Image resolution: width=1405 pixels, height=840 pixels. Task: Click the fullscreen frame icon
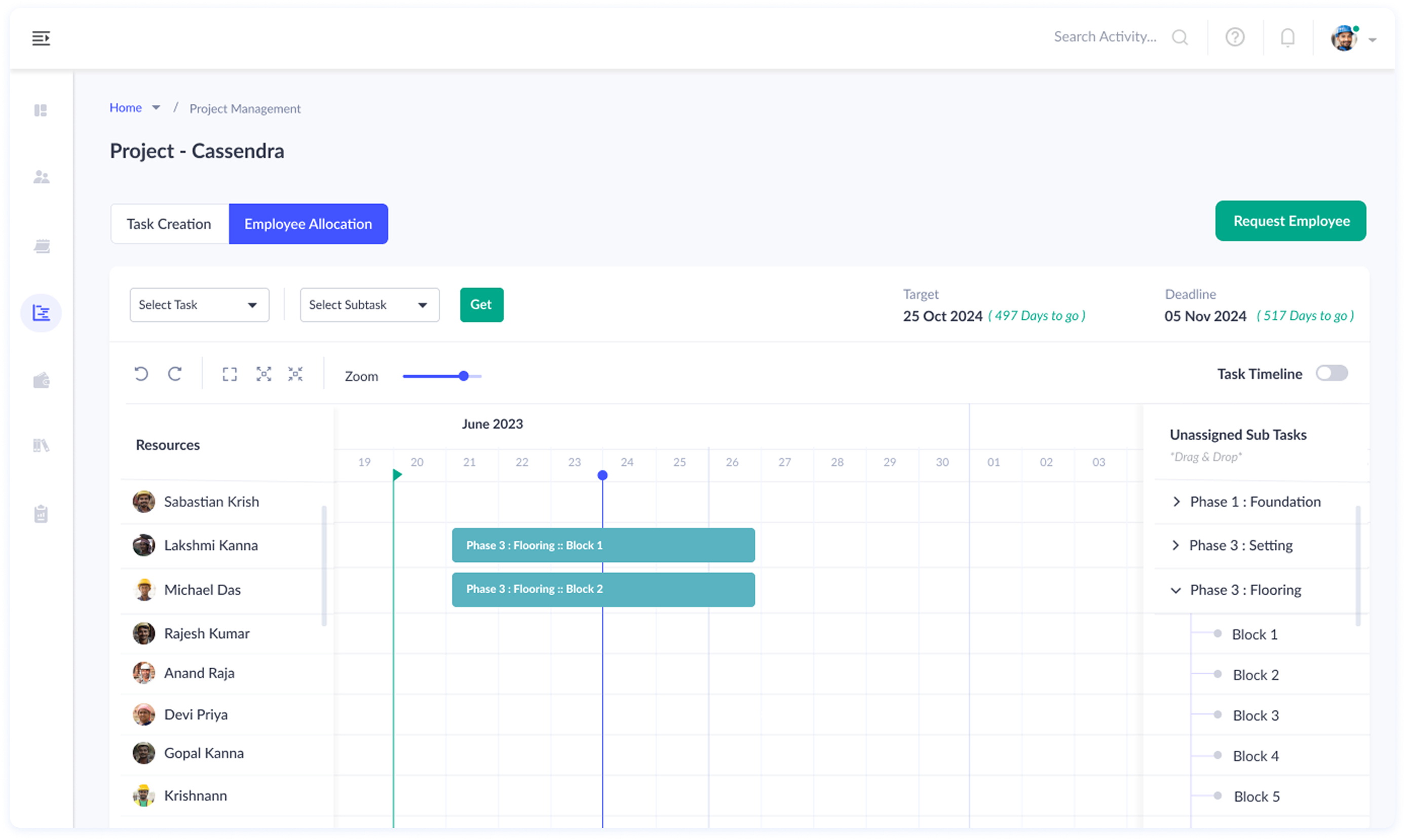[x=229, y=374]
